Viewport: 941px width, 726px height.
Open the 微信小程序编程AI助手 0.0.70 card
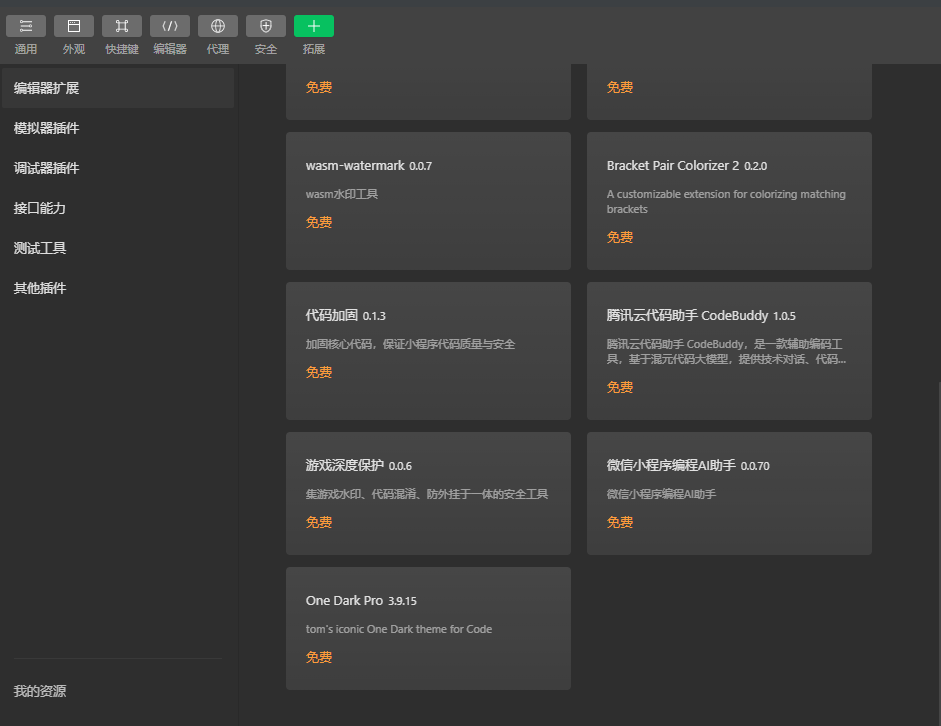point(729,493)
